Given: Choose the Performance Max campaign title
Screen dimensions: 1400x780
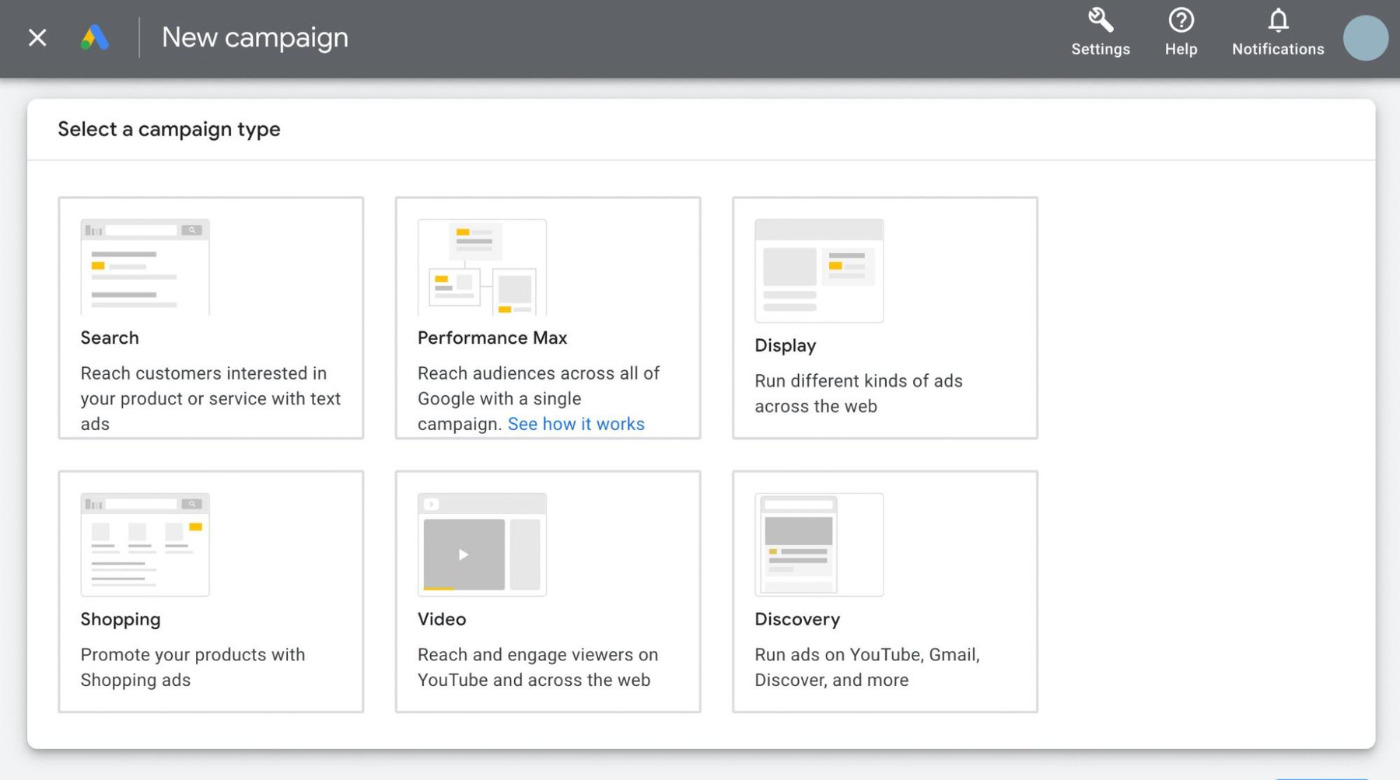Looking at the screenshot, I should [492, 338].
